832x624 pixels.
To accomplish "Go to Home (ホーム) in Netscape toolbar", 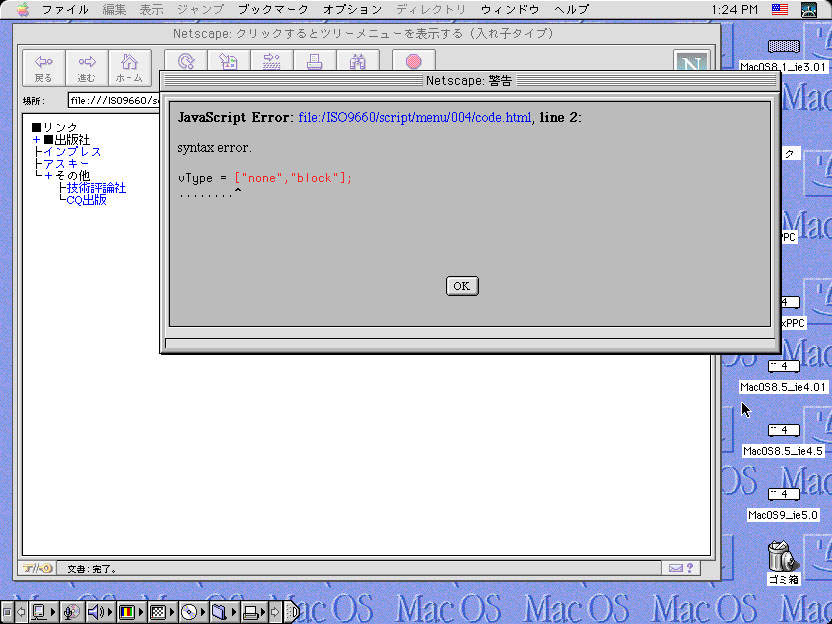I will click(x=129, y=68).
